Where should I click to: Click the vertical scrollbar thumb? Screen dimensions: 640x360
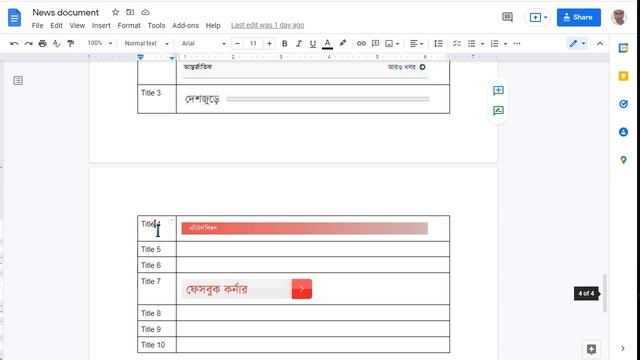(605, 293)
